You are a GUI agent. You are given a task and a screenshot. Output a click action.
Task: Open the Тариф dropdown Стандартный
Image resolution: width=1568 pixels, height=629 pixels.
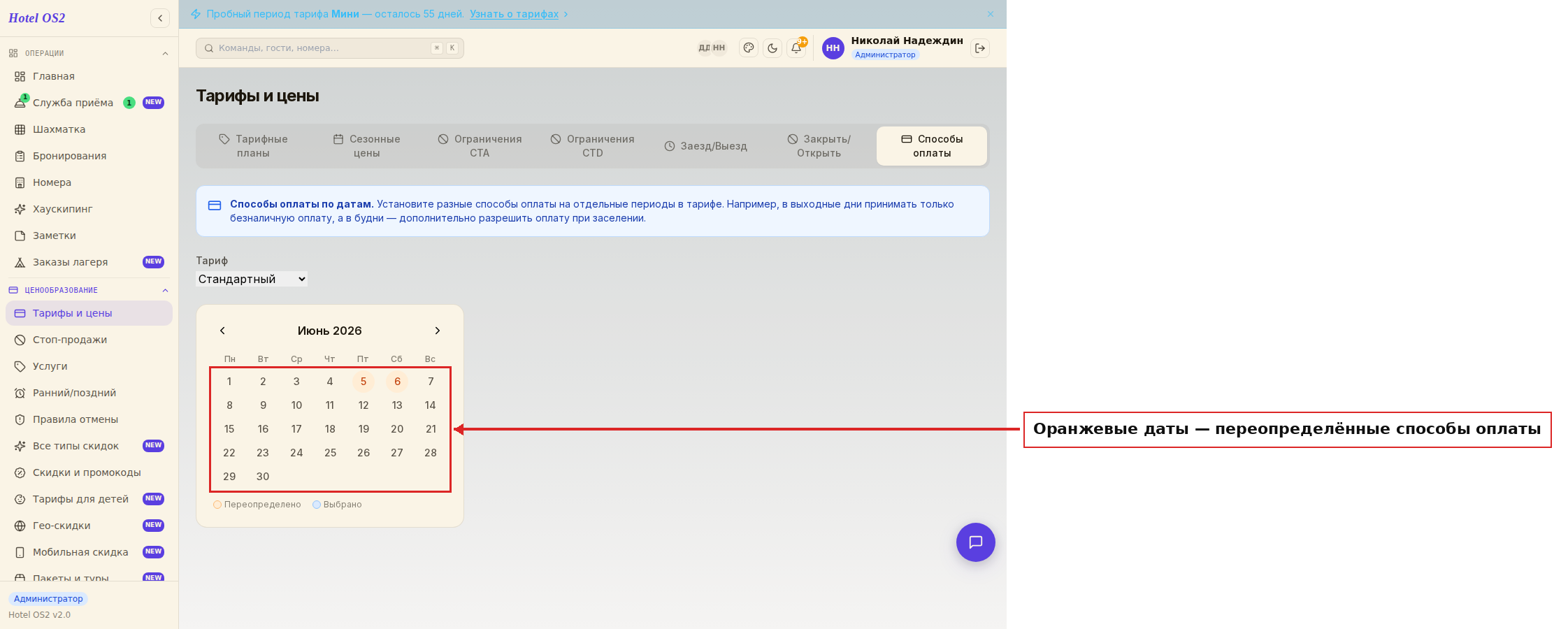252,279
